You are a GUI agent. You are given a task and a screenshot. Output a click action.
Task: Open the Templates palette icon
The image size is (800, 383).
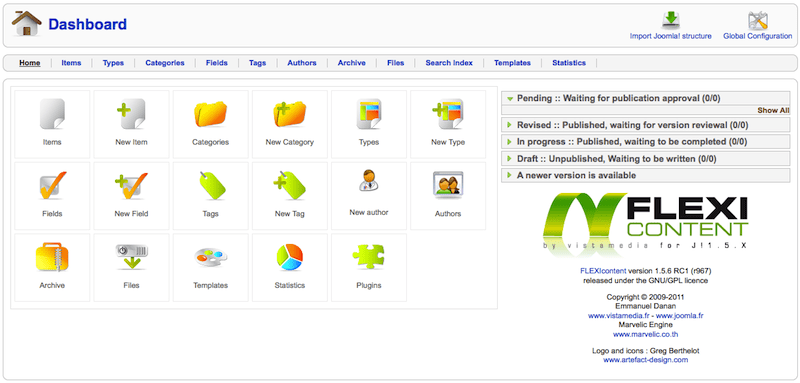(x=210, y=257)
